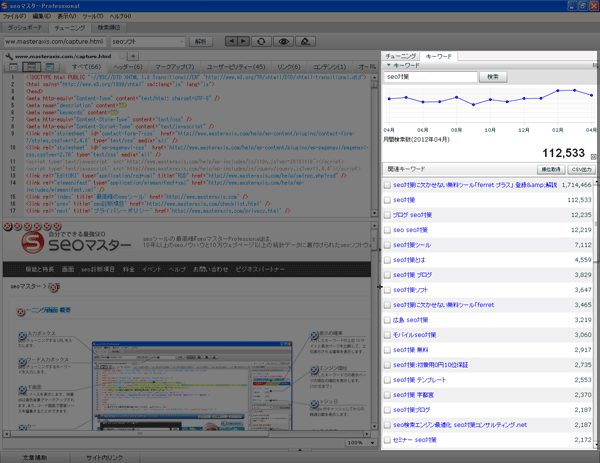
Task: Click the CSV出力 export button
Action: pyautogui.click(x=581, y=170)
